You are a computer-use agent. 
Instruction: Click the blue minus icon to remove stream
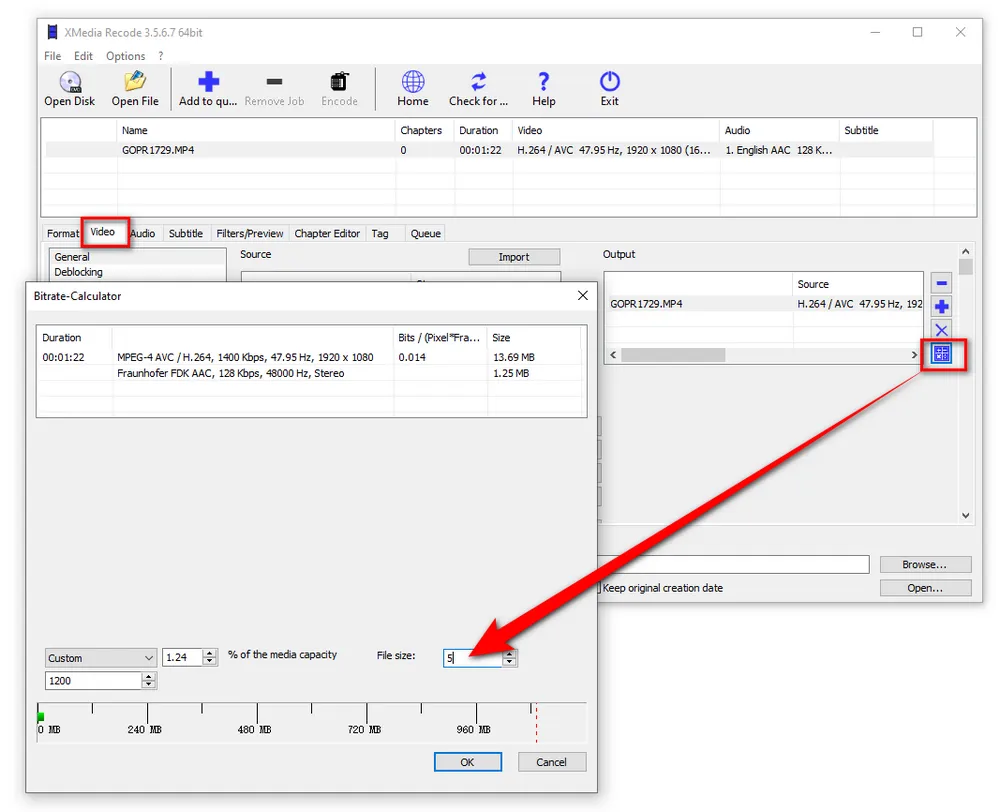tap(941, 282)
